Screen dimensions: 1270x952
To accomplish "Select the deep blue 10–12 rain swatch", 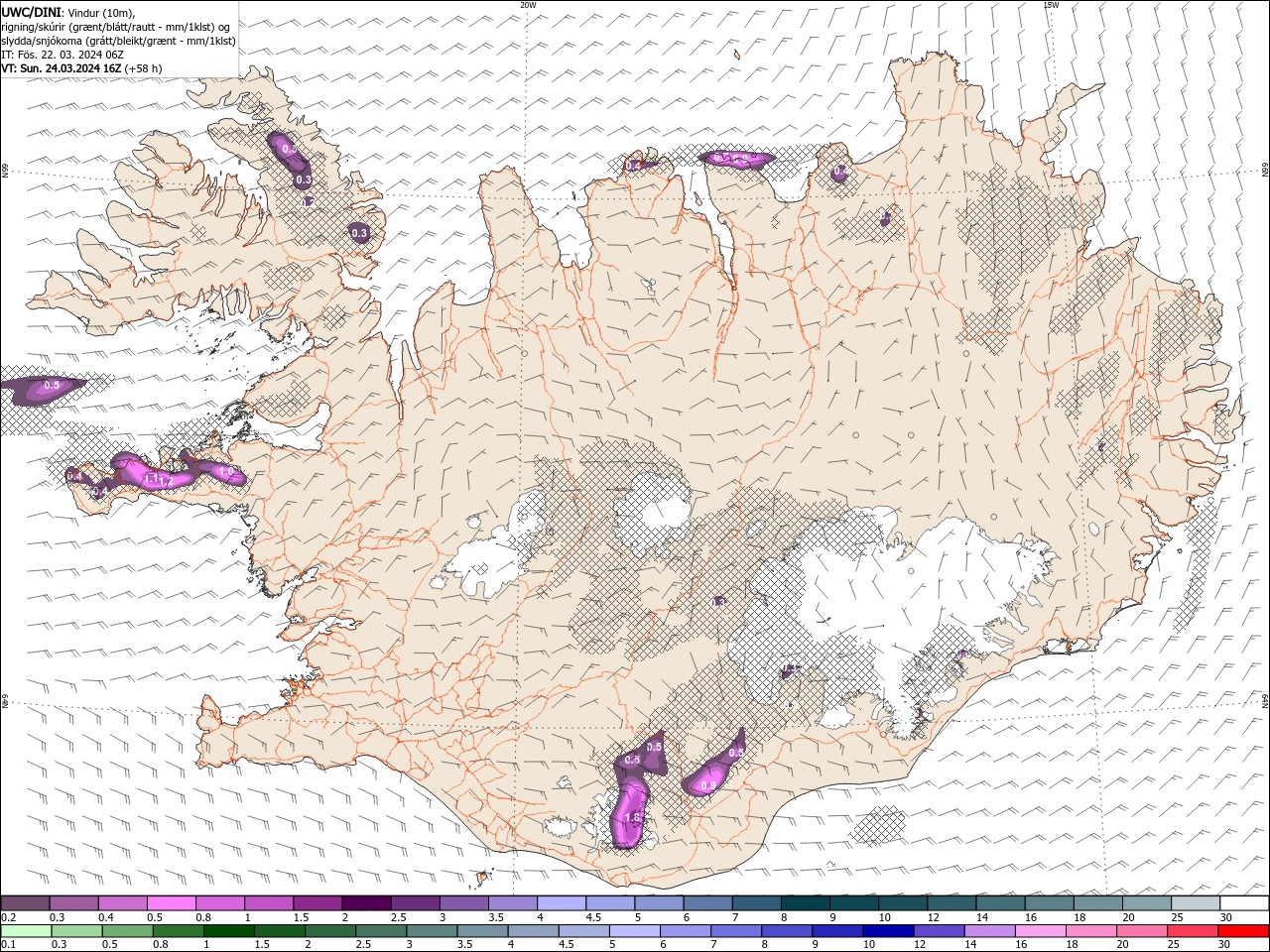I will click(887, 931).
